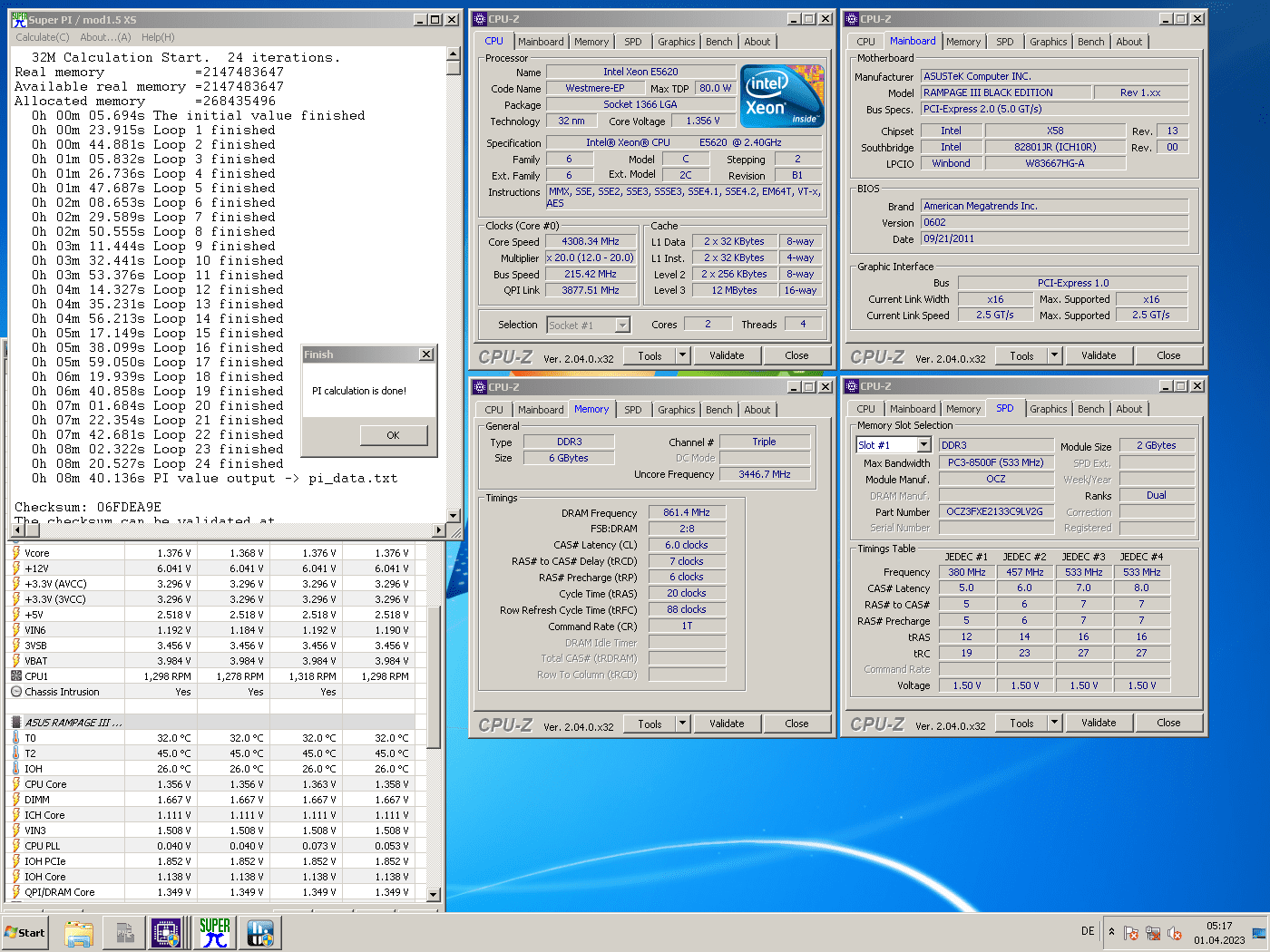This screenshot has width=1270, height=952.
Task: Open the Slot #1 memory slot dropdown
Action: tap(923, 445)
